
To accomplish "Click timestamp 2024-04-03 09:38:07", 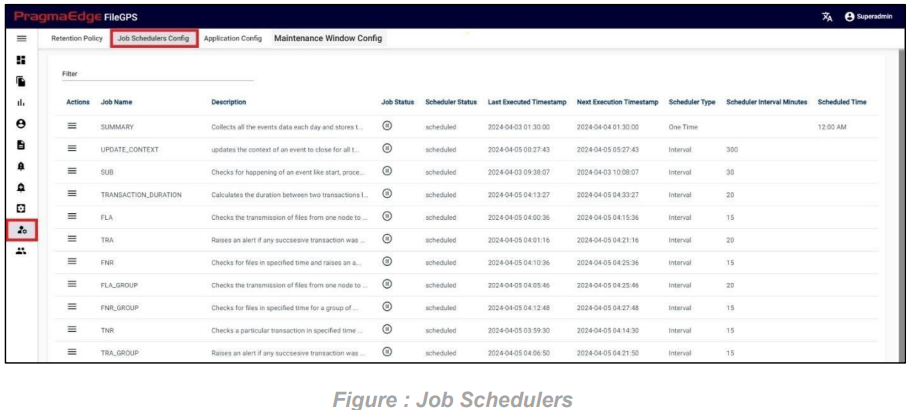I will tap(518, 172).
